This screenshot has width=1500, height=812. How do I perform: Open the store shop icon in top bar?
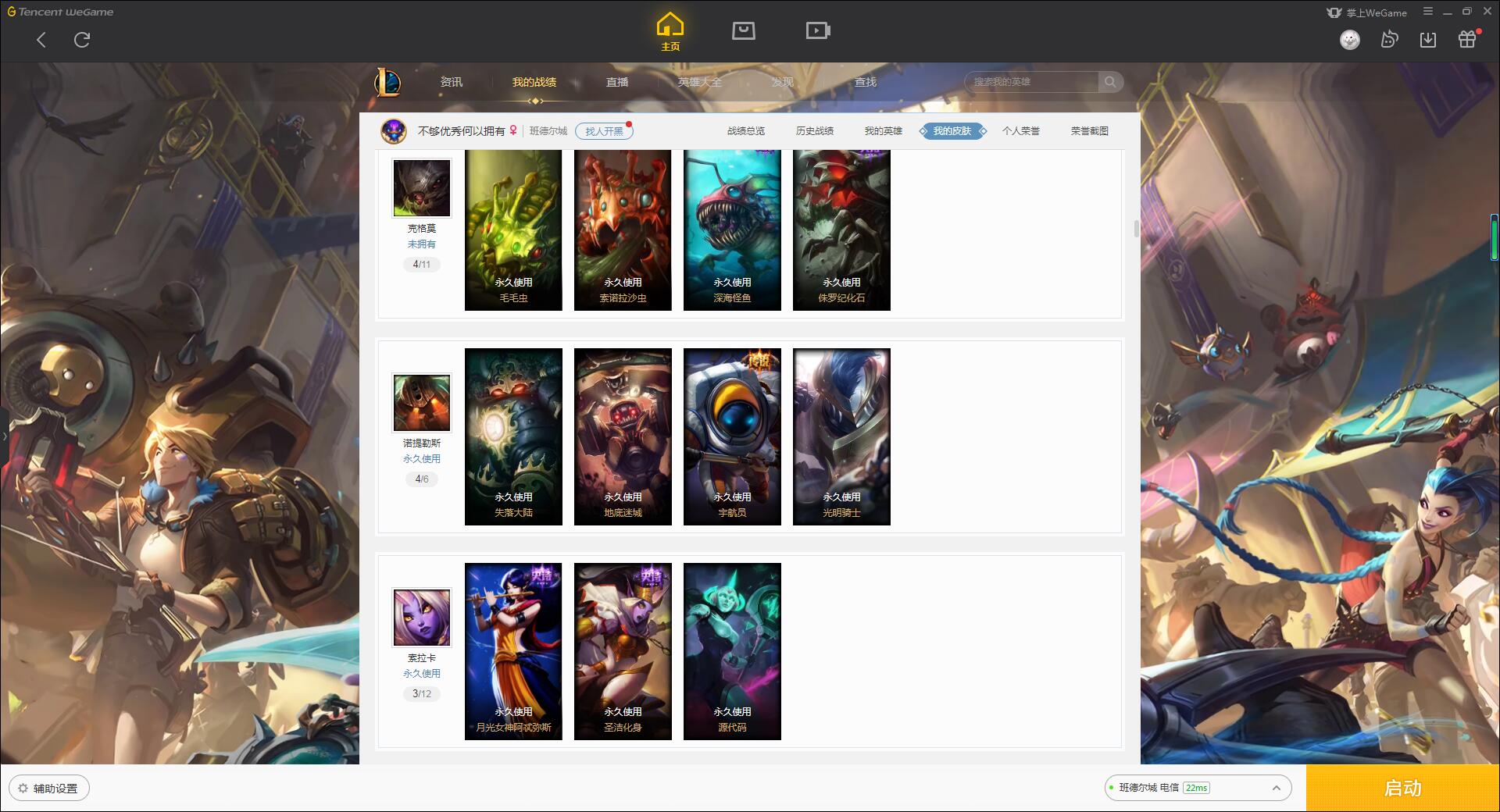pyautogui.click(x=744, y=30)
